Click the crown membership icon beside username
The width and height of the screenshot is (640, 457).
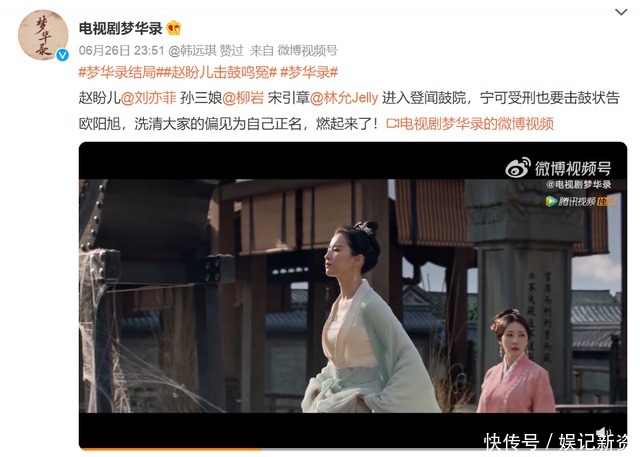tap(174, 28)
